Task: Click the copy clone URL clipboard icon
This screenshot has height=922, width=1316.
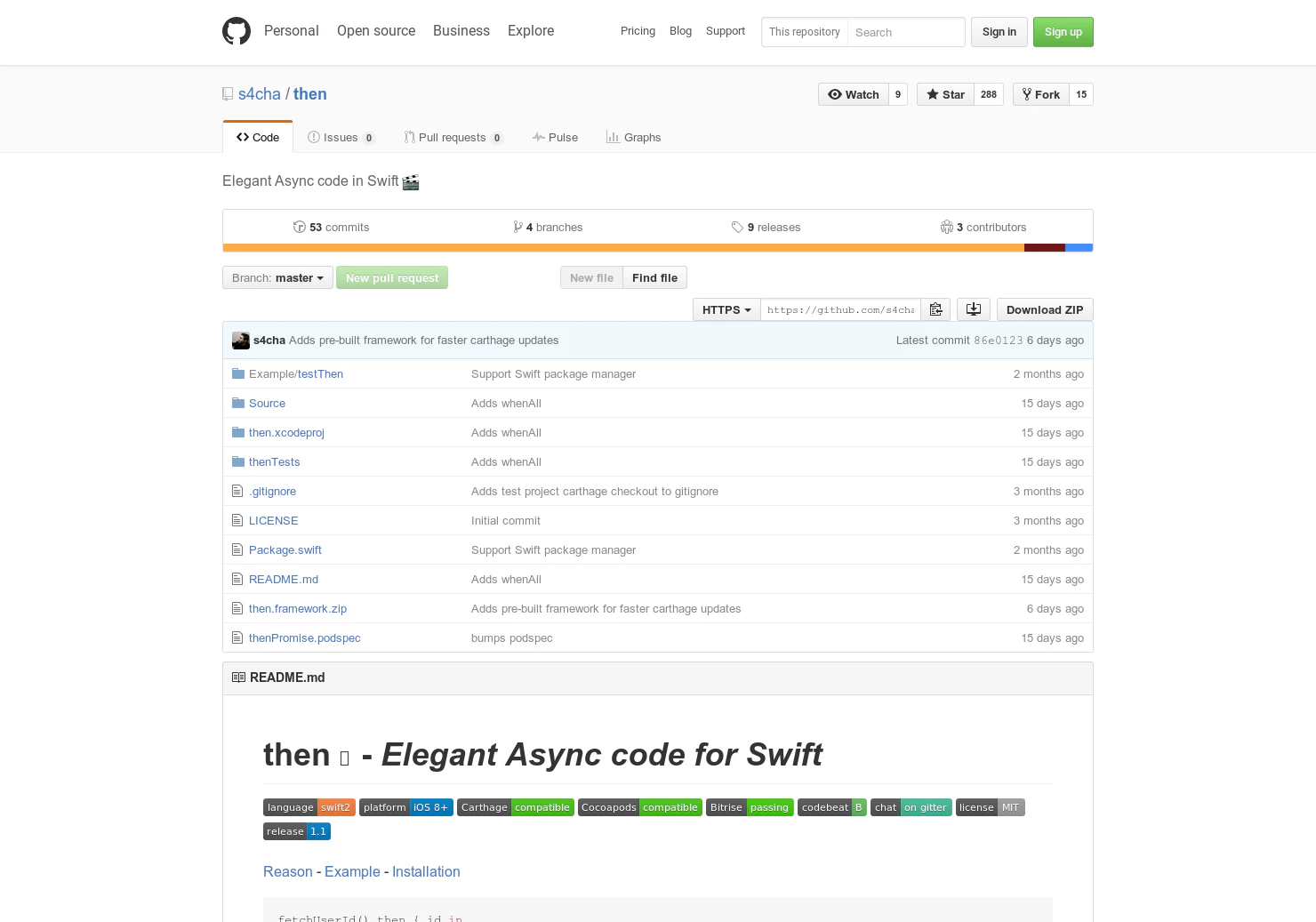Action: point(935,309)
